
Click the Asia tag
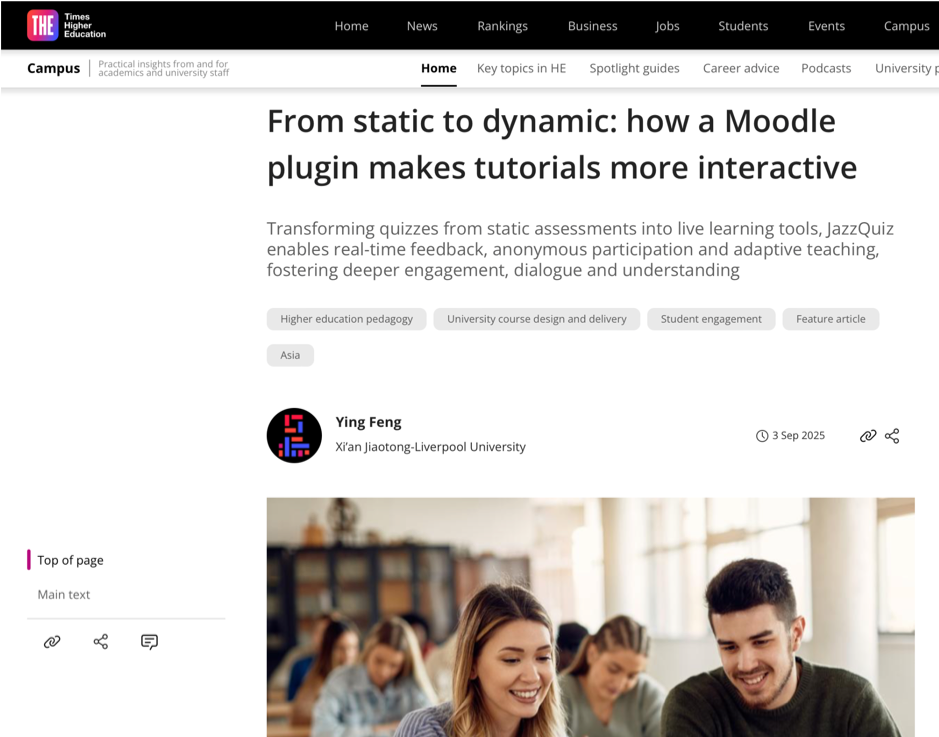tap(290, 355)
